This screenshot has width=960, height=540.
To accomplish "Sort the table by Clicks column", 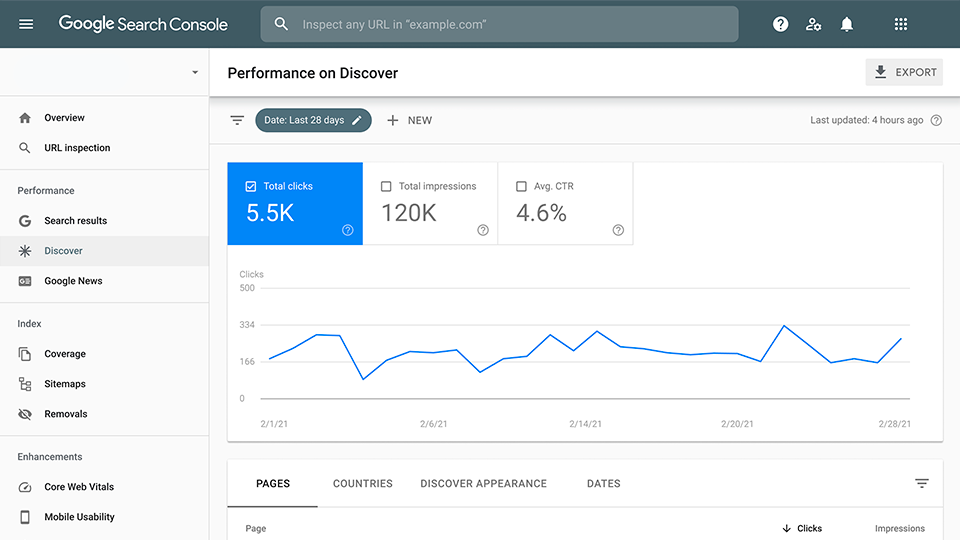I will tap(802, 528).
